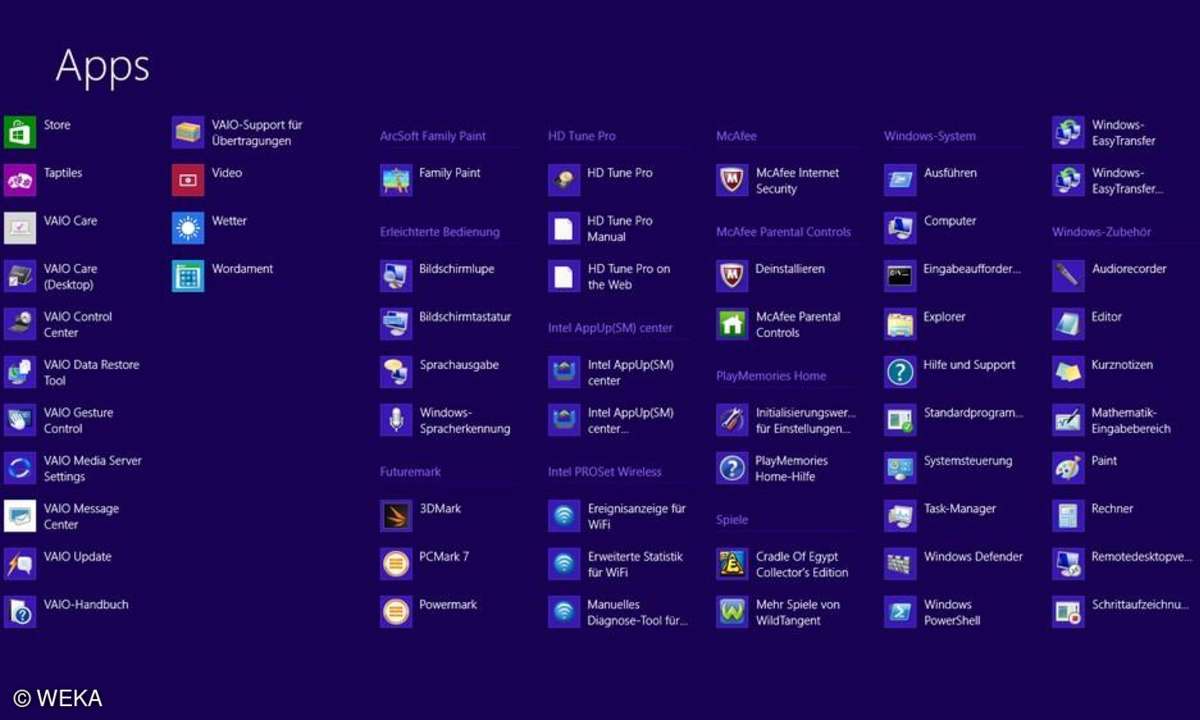Launch Bildschirmlupe icon
Image resolution: width=1200 pixels, height=720 pixels.
(x=396, y=276)
